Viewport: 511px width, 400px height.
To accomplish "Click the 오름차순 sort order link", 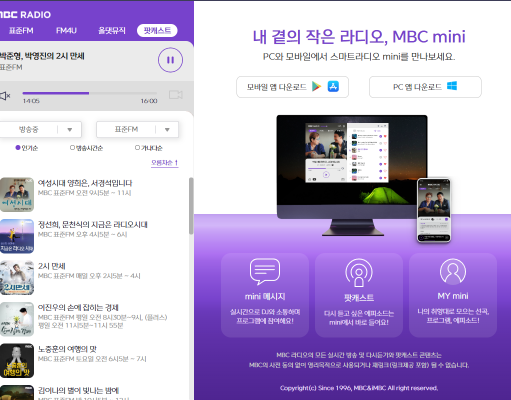I will [165, 163].
